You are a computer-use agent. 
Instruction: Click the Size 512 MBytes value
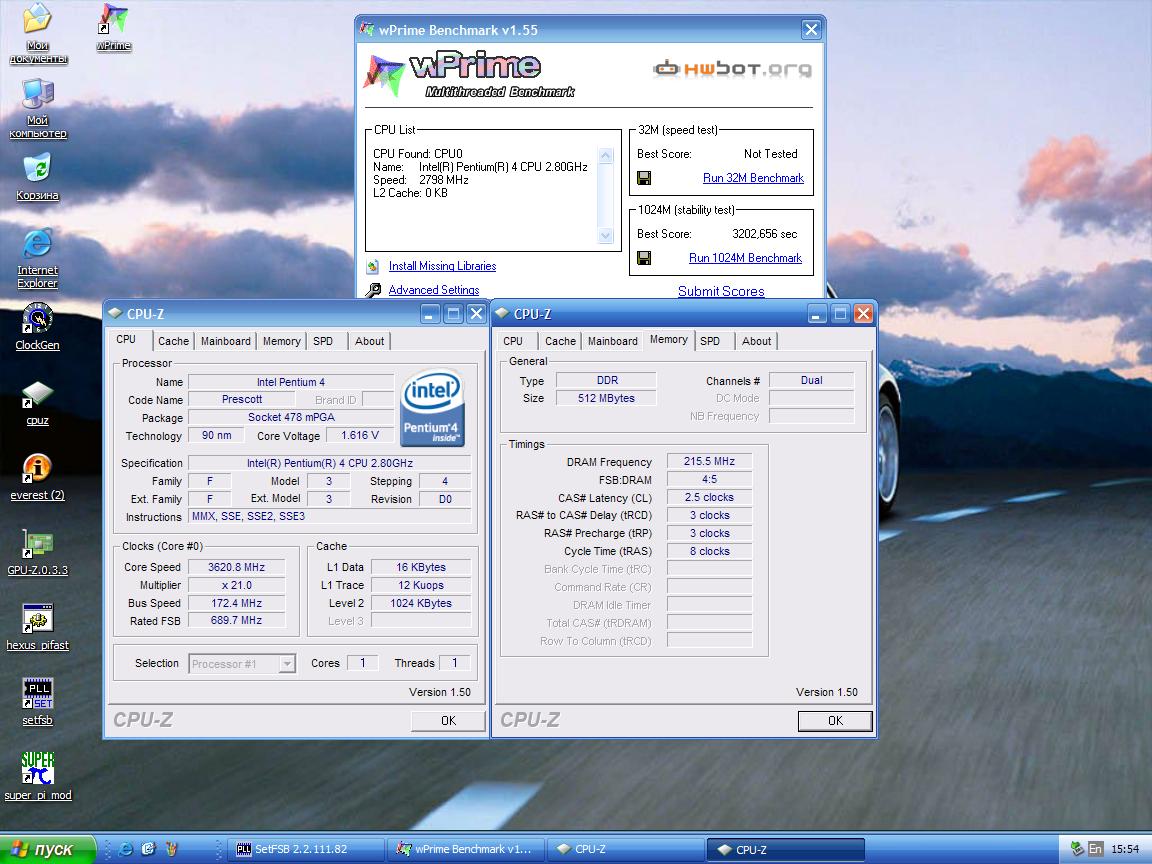coord(606,398)
